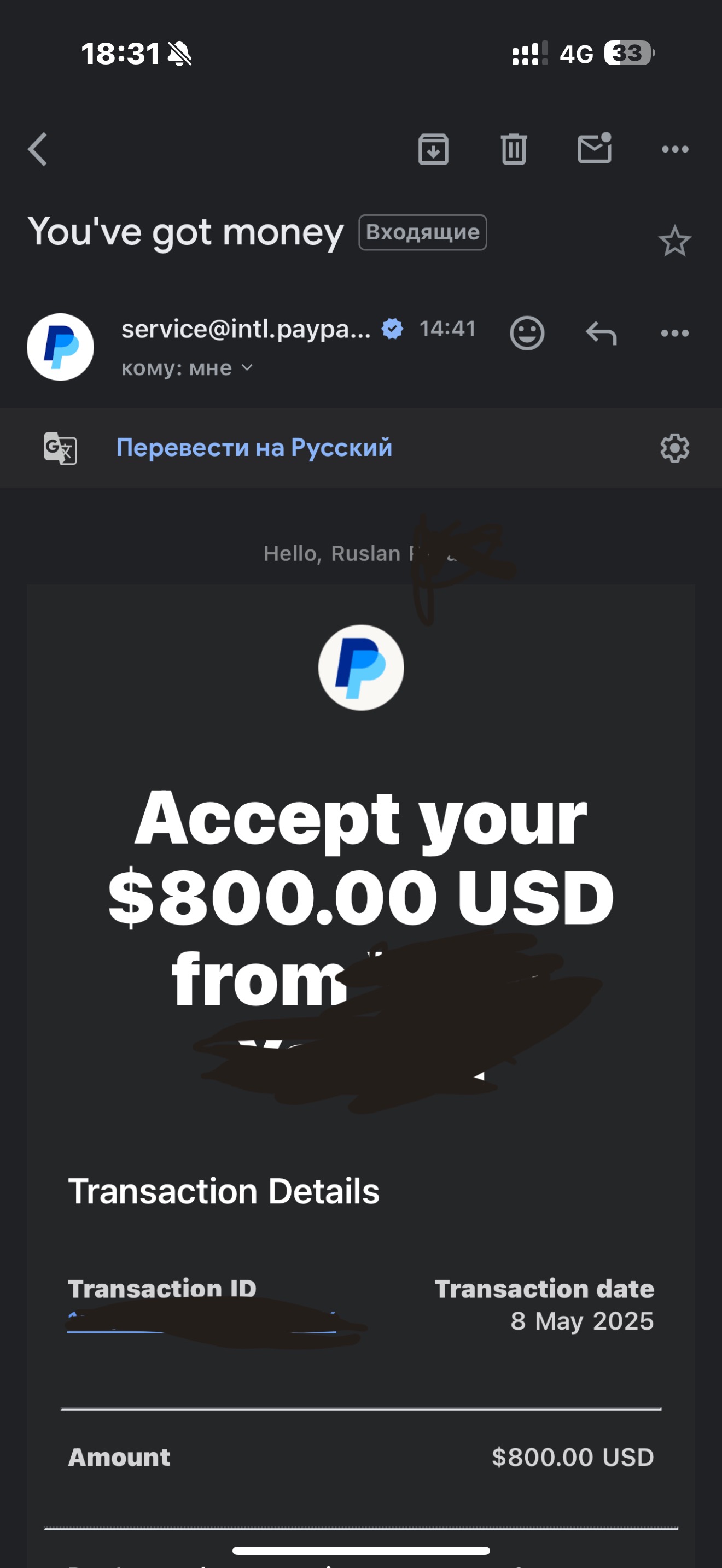Tap the verified sender checkmark badge

coord(392,329)
